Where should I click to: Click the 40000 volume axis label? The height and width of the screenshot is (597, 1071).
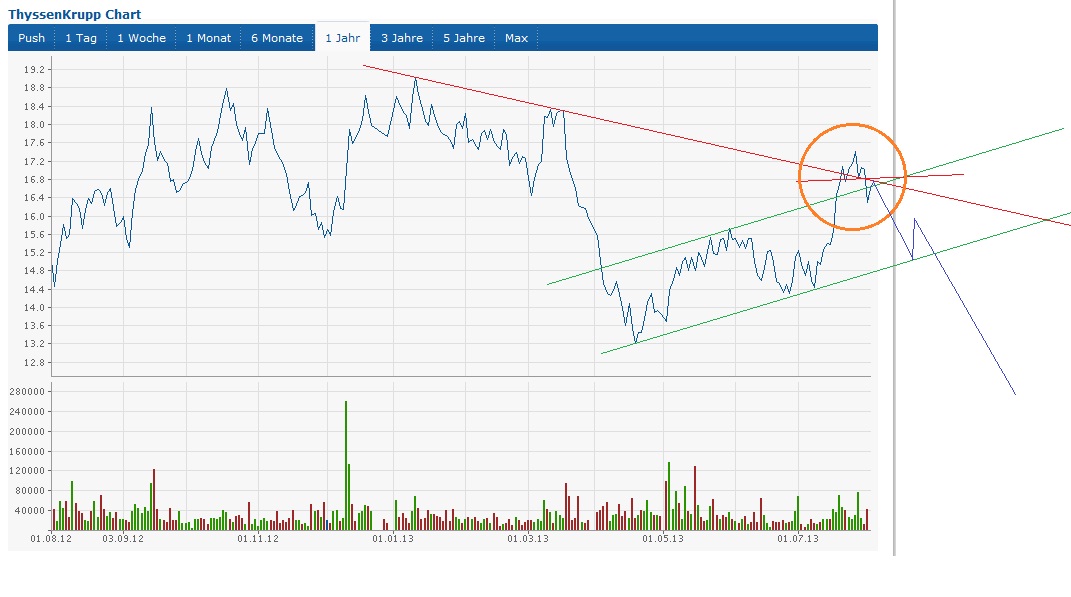29,511
